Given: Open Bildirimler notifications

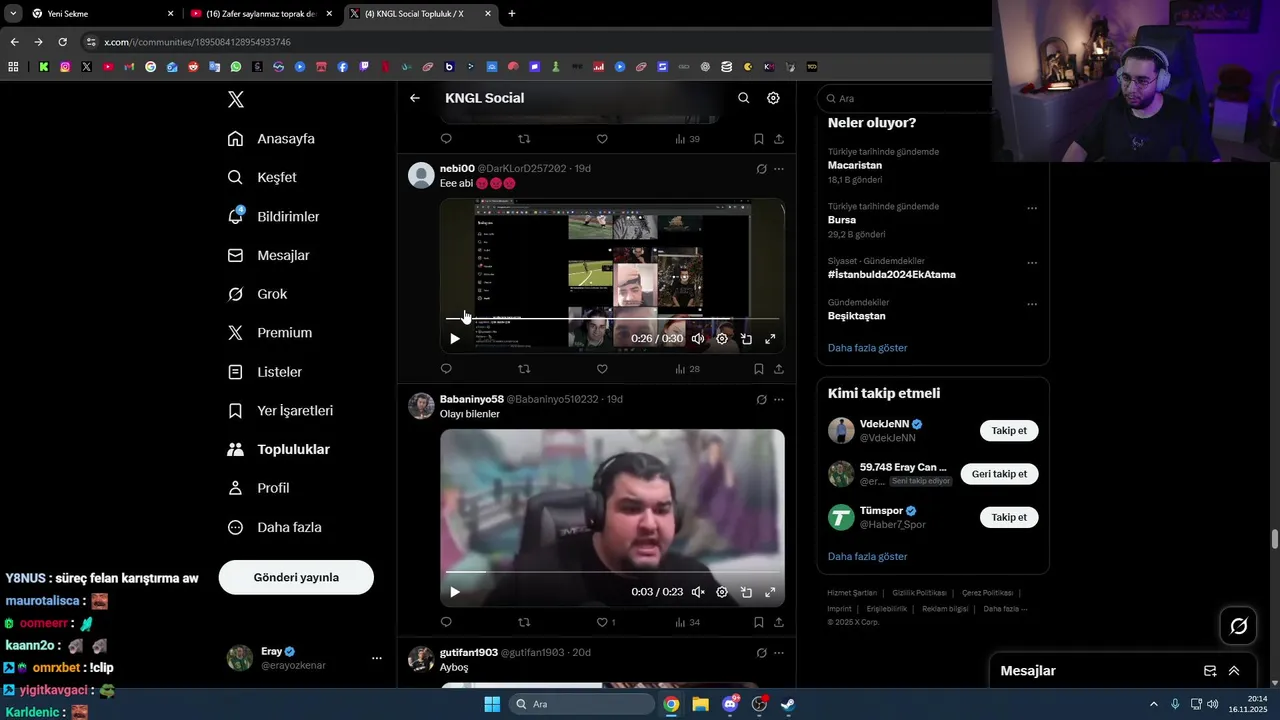Looking at the screenshot, I should [273, 216].
